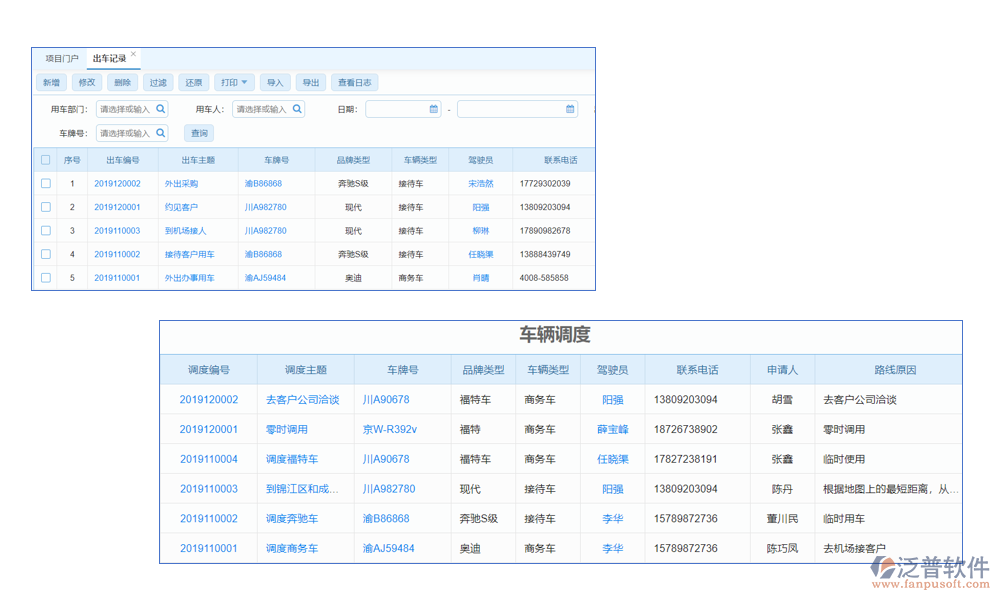Check the checkbox for 外出采购 row
The image size is (1000, 600).
45,183
